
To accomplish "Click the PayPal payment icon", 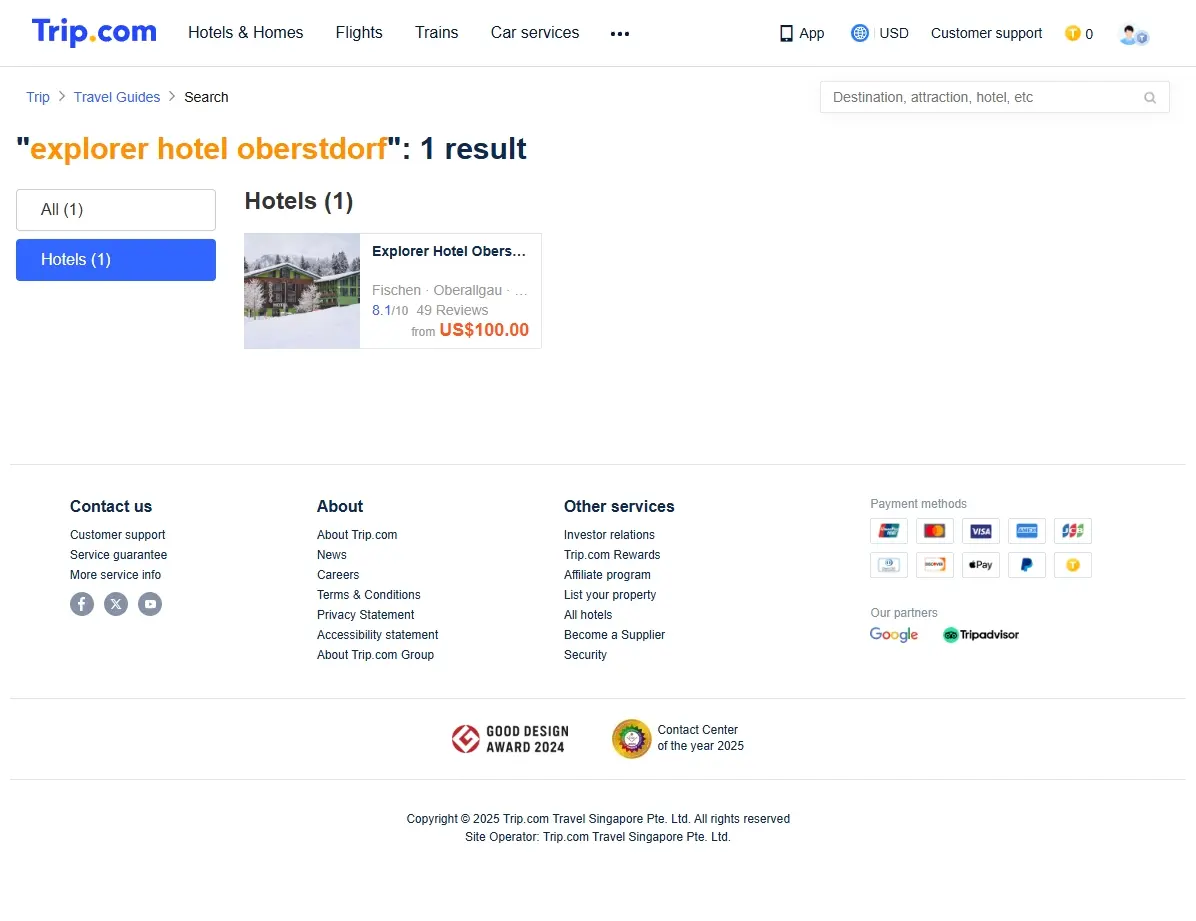I will (x=1027, y=565).
